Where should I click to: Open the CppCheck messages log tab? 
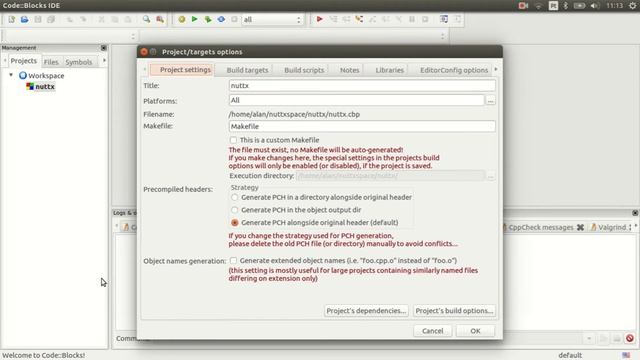pos(541,227)
